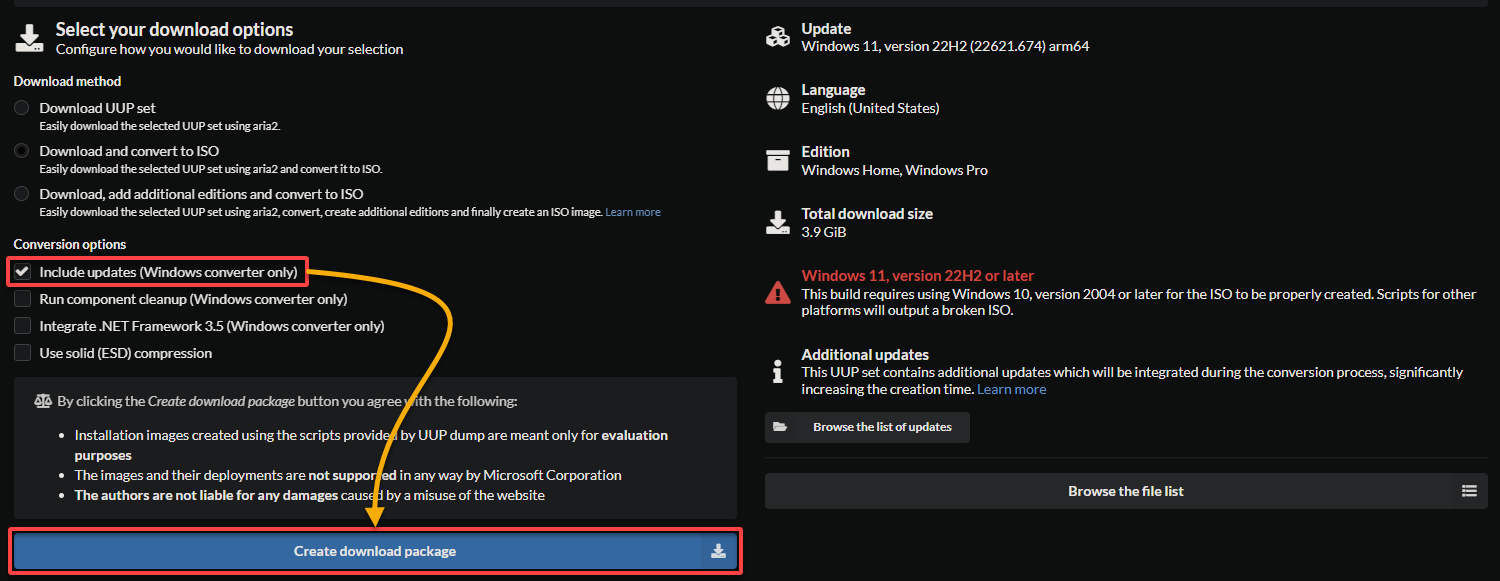Enable Use solid (ESD) compression
Image resolution: width=1500 pixels, height=581 pixels.
pos(22,353)
